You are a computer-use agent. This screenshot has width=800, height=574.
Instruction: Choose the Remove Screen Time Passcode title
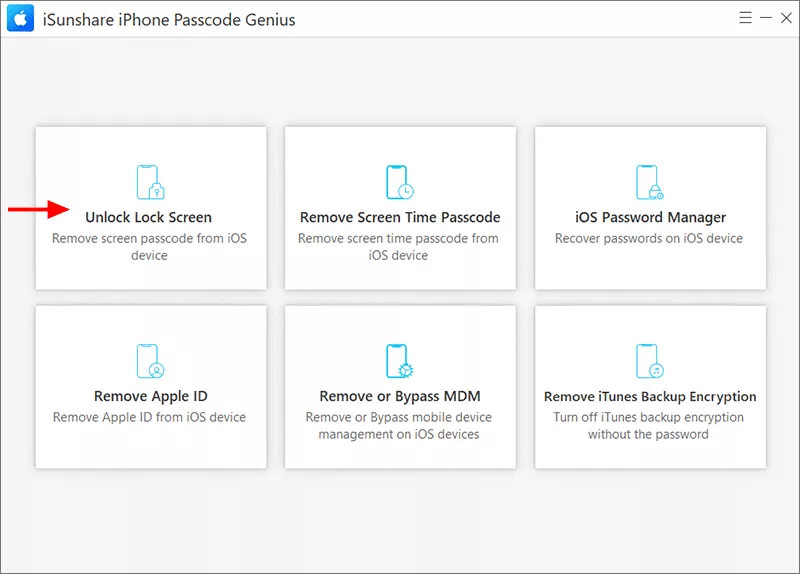tap(400, 217)
